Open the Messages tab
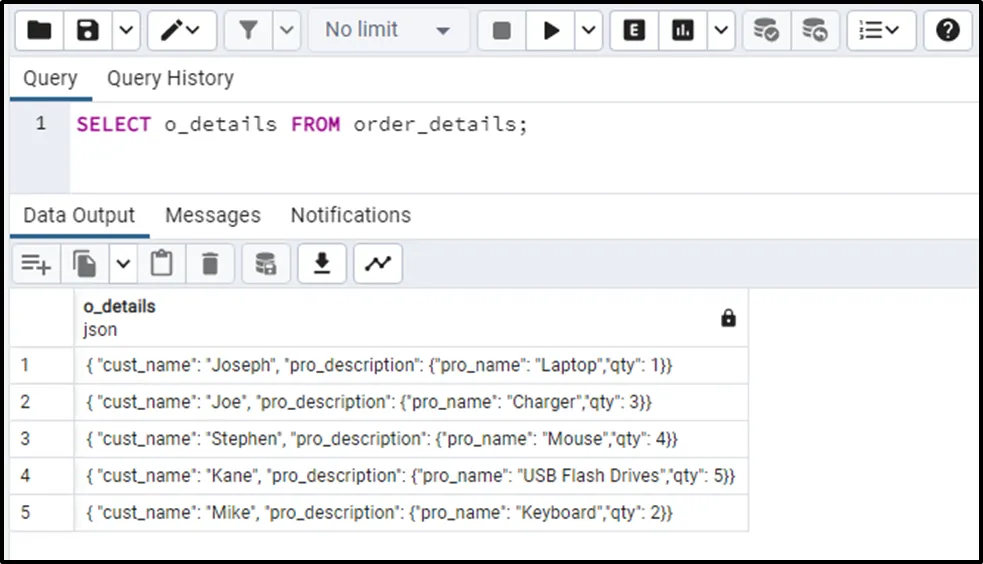This screenshot has width=983, height=564. (x=212, y=215)
